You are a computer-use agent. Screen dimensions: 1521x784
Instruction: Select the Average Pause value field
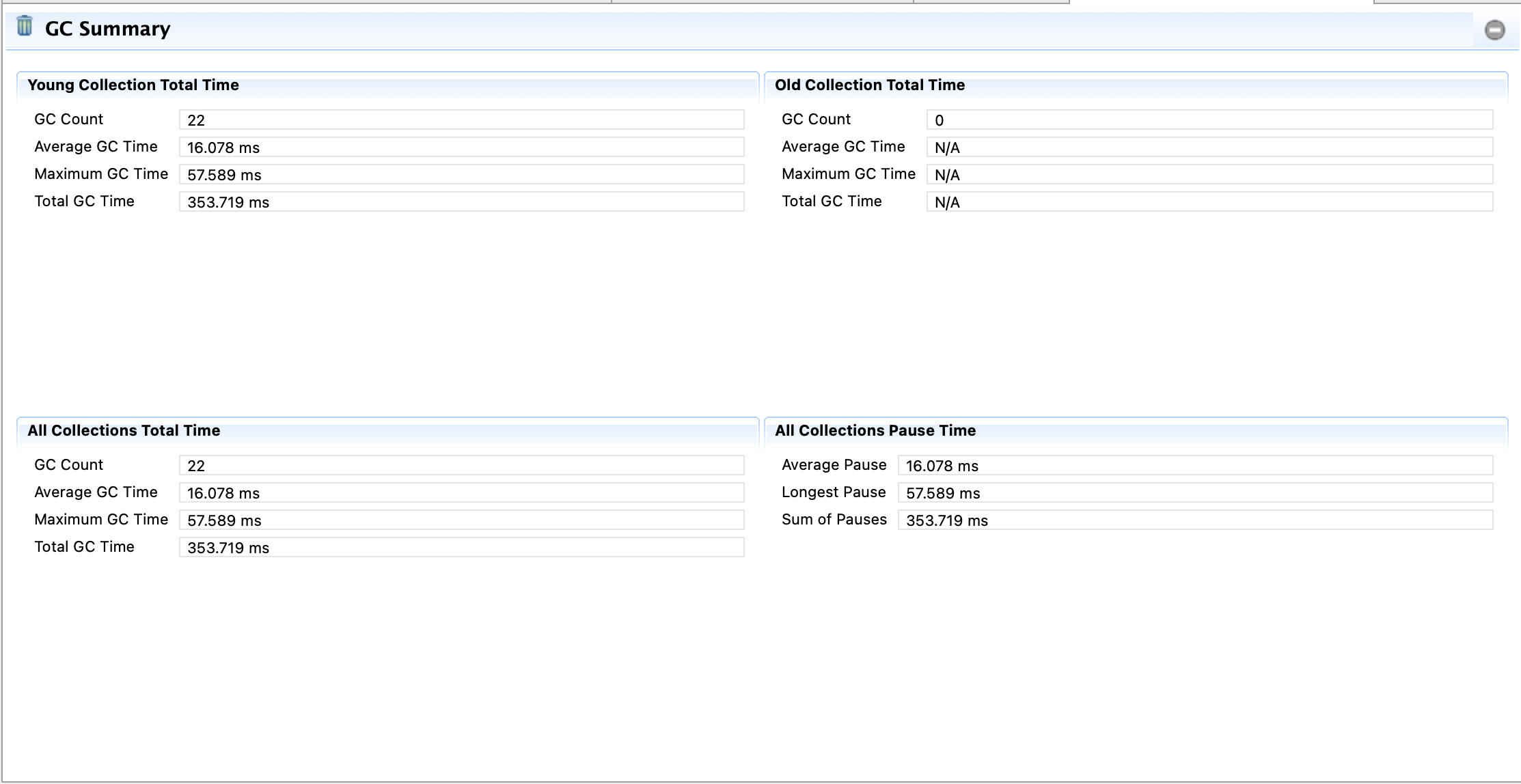click(1195, 465)
